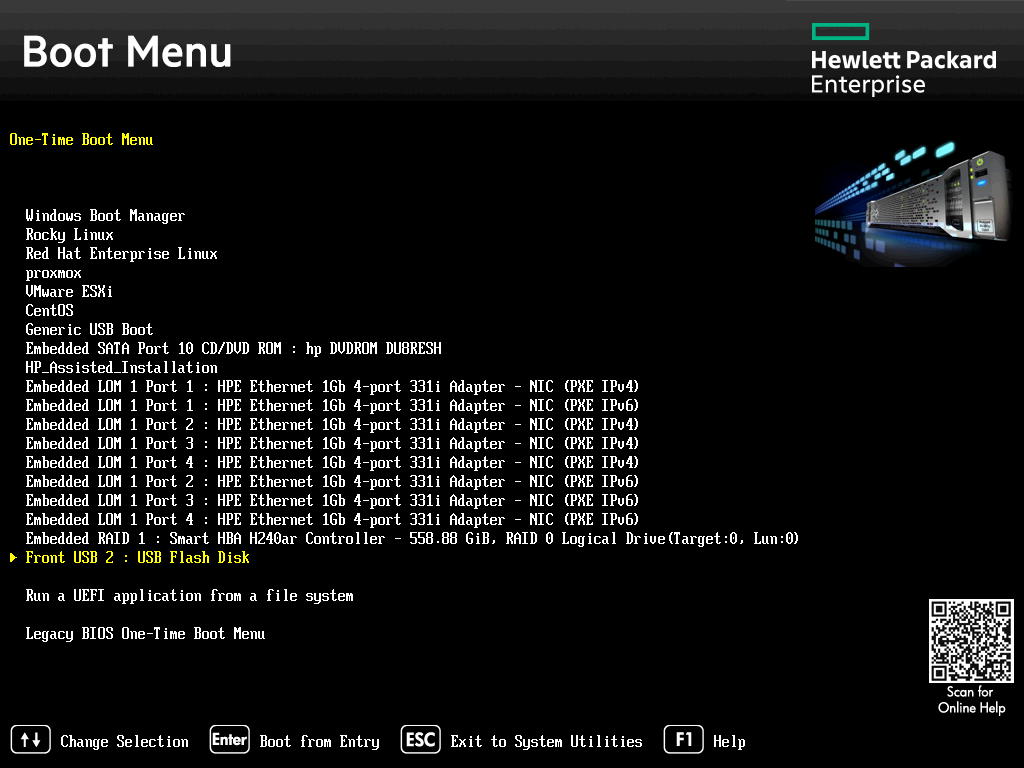Select LOM 1 Port 2 PXE IPv4

332,424
